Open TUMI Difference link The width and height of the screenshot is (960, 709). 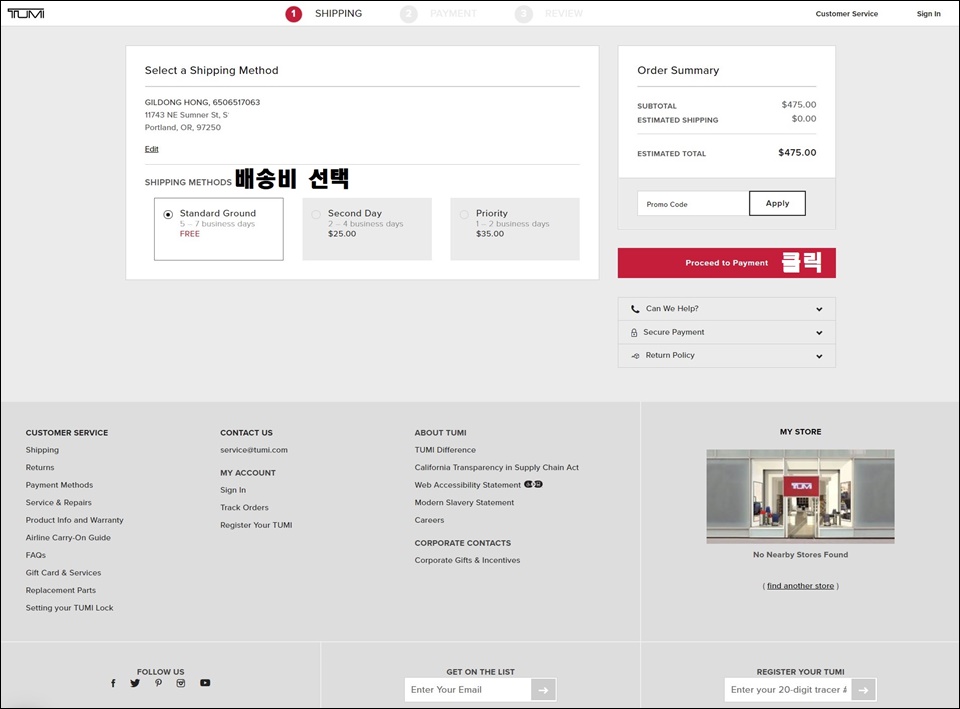tap(445, 450)
